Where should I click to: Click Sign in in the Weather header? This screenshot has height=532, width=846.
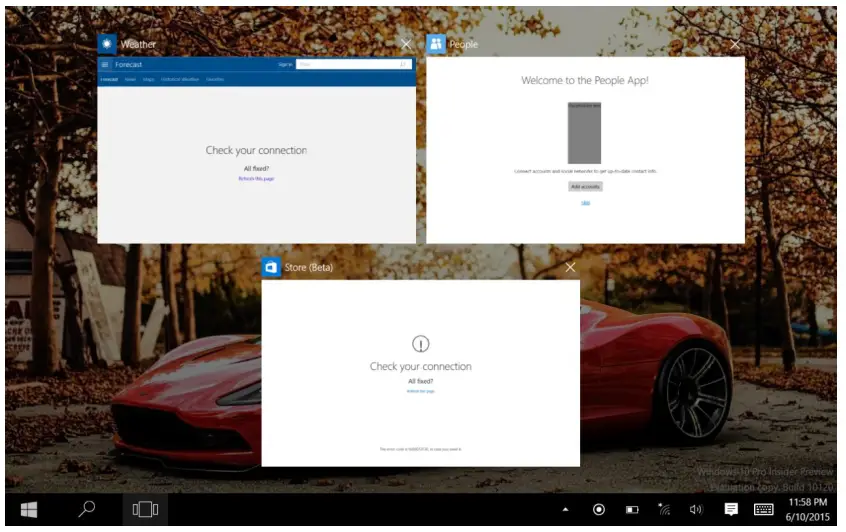[x=285, y=64]
